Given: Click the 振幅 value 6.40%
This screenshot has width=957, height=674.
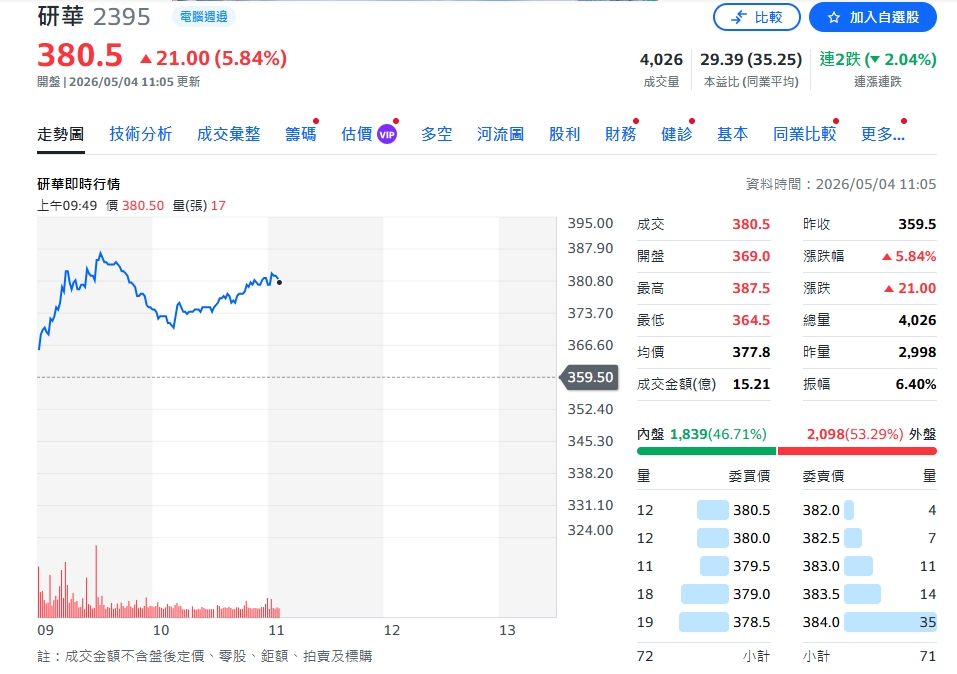Looking at the screenshot, I should pos(915,384).
